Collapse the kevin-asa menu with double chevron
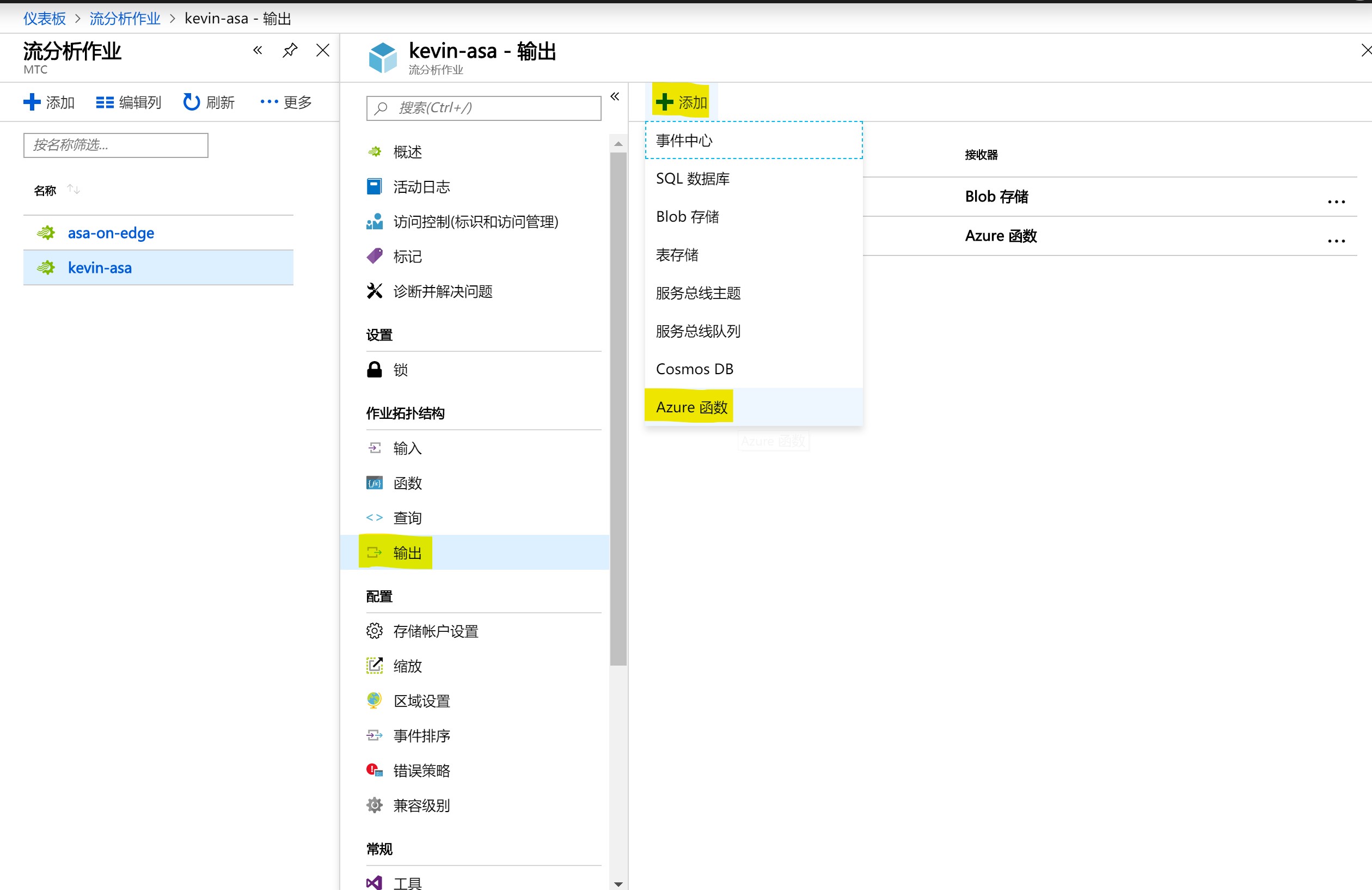1372x890 pixels. tap(615, 96)
